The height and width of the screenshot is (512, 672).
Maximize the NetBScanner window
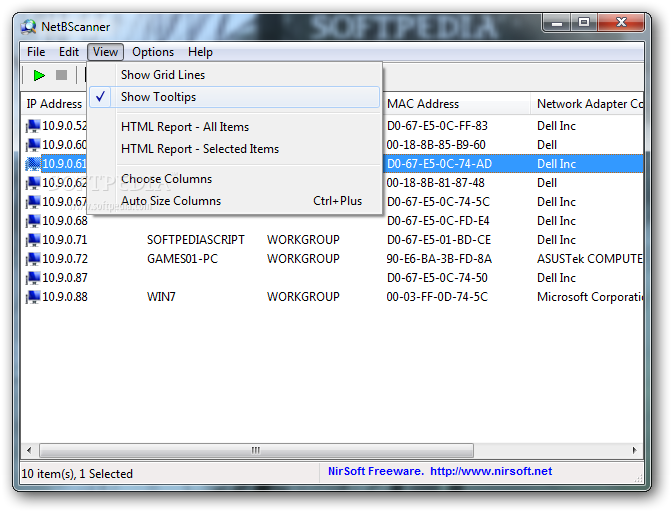[584, 23]
